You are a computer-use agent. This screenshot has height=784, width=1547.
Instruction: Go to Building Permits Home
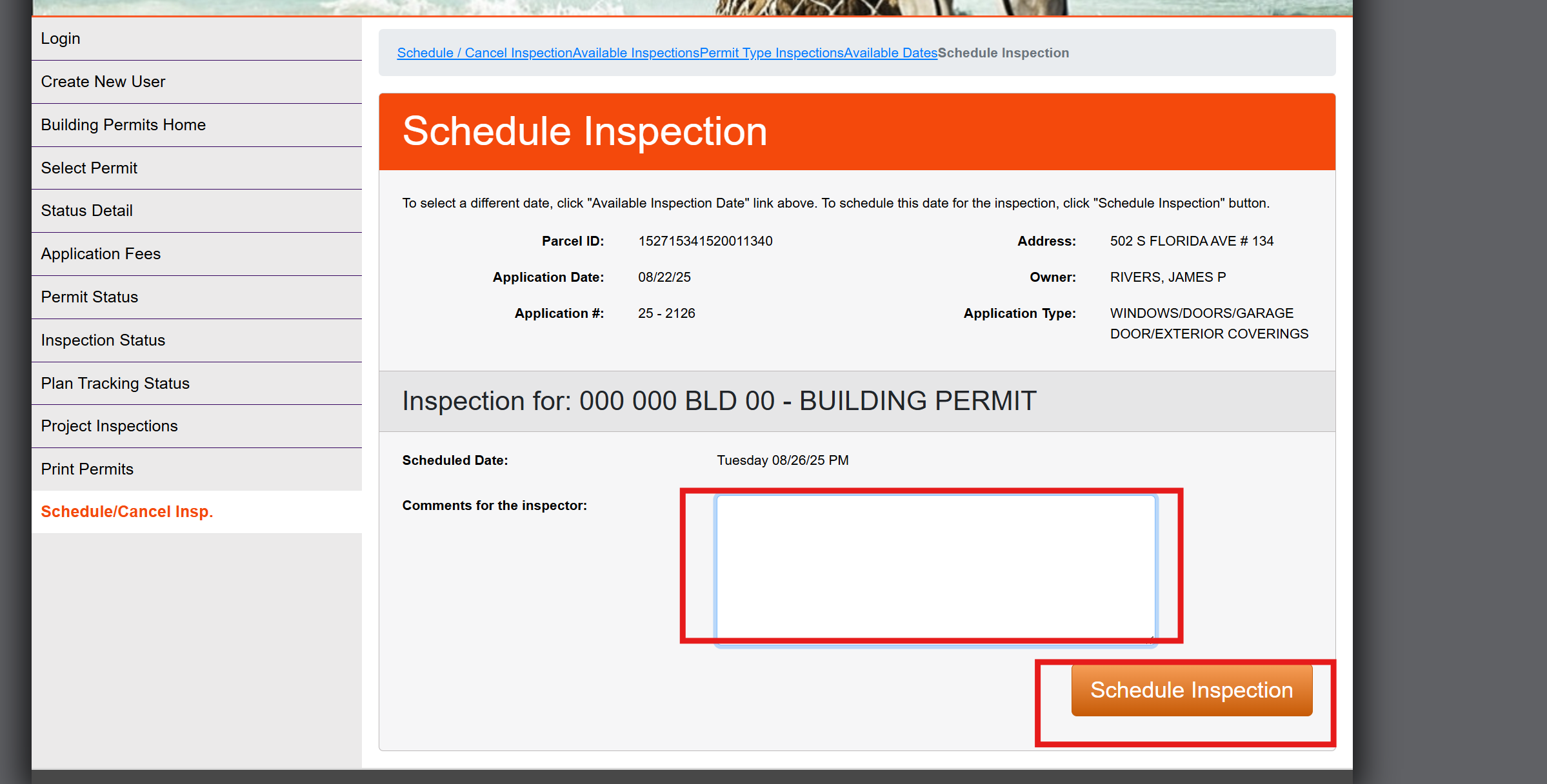[123, 125]
